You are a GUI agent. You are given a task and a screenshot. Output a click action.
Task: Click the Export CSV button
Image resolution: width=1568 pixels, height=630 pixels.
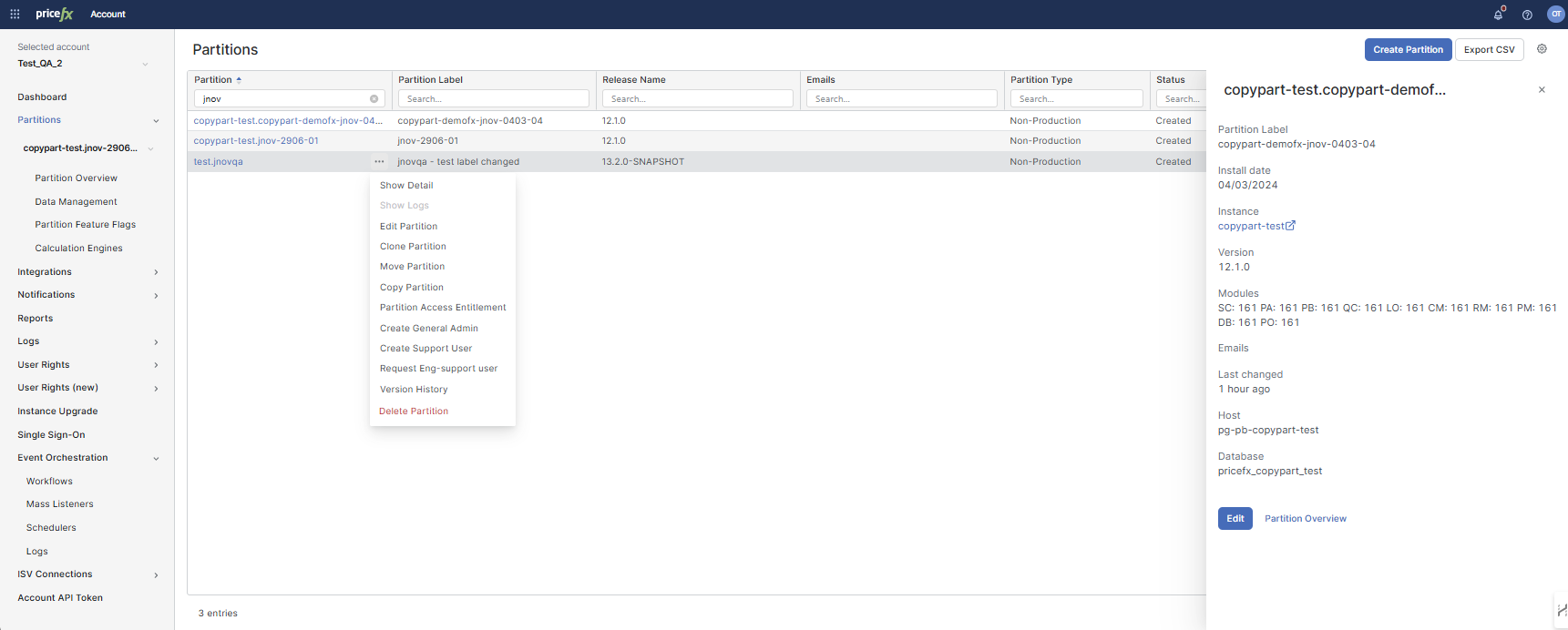[1489, 50]
